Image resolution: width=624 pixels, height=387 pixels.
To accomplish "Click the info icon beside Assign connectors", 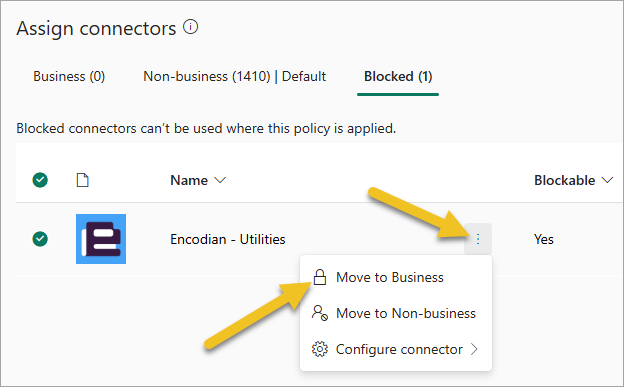I will [191, 27].
